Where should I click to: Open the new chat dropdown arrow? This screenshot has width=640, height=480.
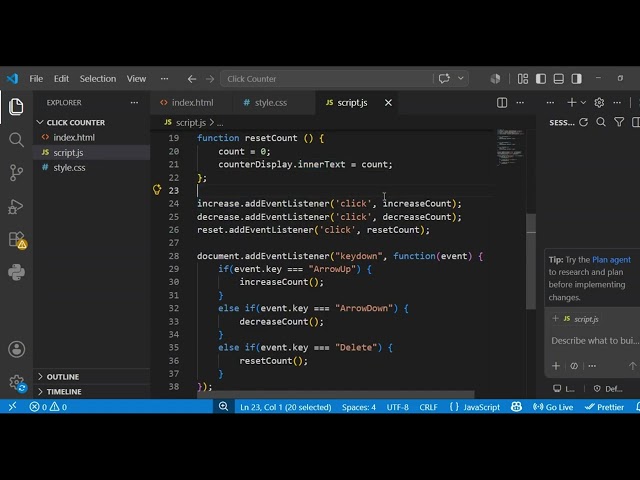tap(583, 102)
